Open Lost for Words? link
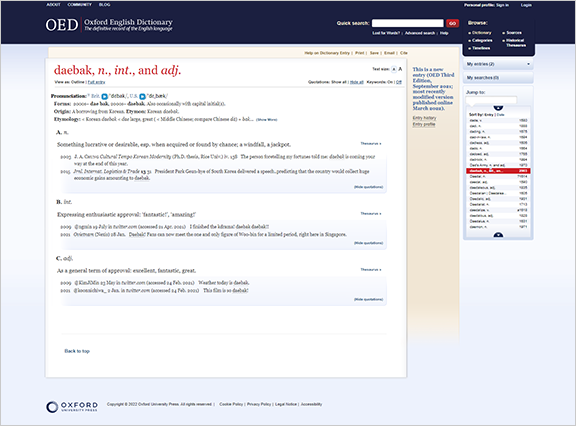Viewport: 576px width, 426px height. pyautogui.click(x=386, y=33)
